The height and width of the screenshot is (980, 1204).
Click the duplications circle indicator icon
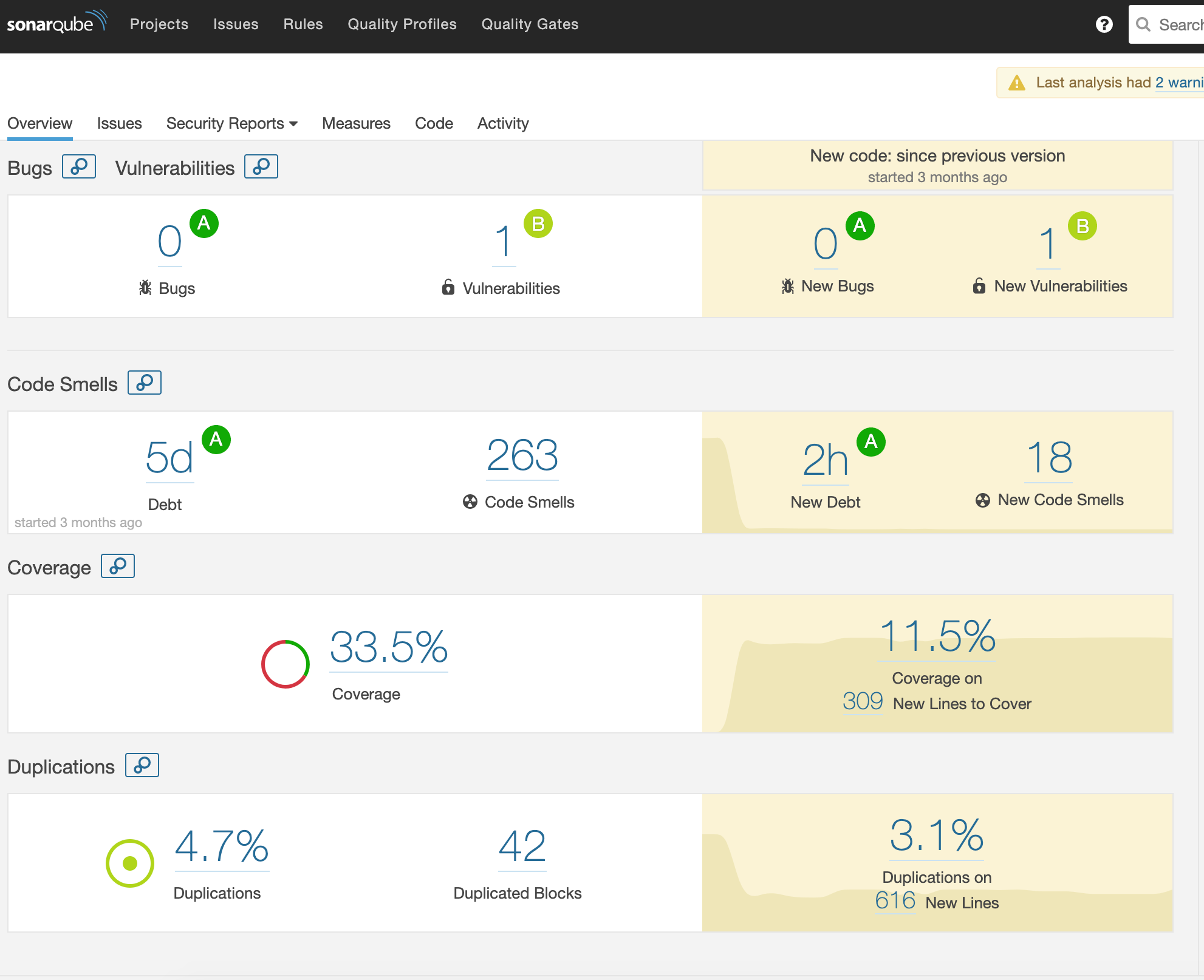pyautogui.click(x=130, y=863)
